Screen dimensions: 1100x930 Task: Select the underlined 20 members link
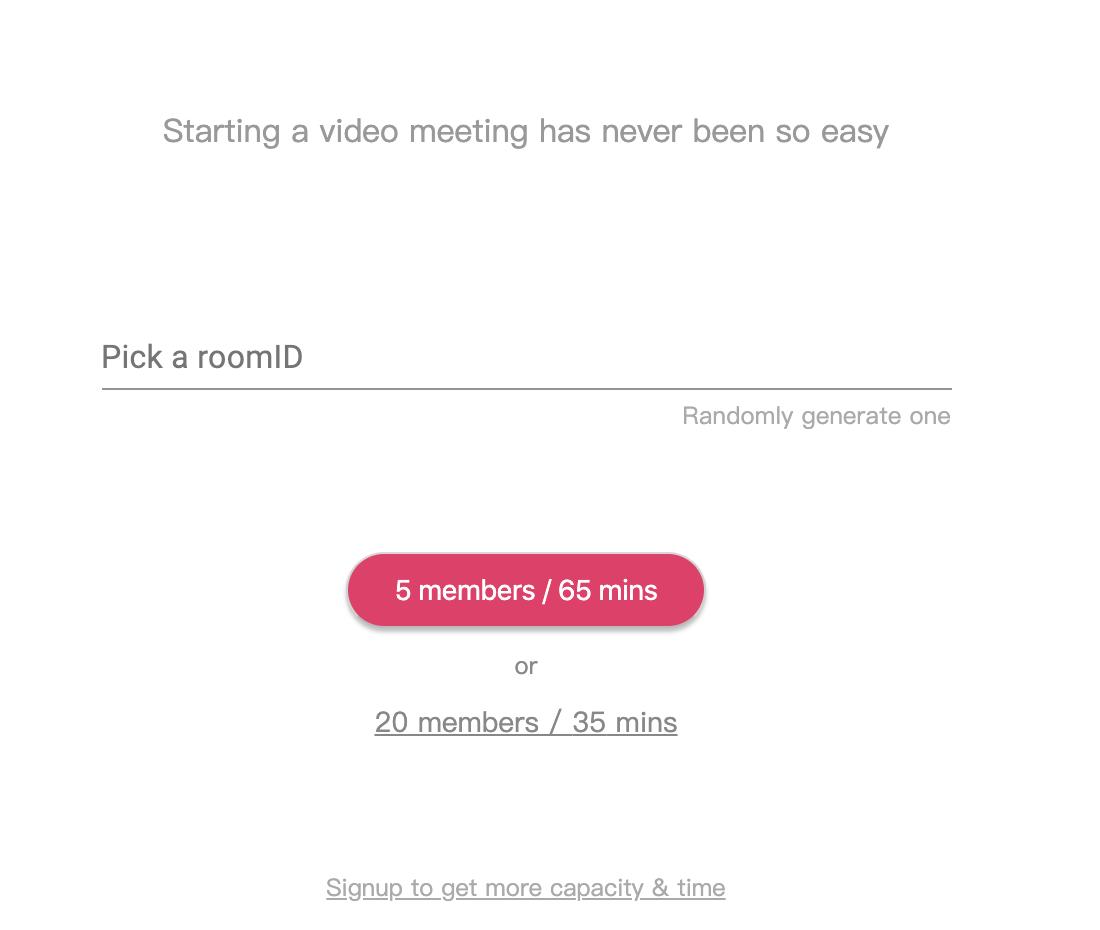(456, 722)
